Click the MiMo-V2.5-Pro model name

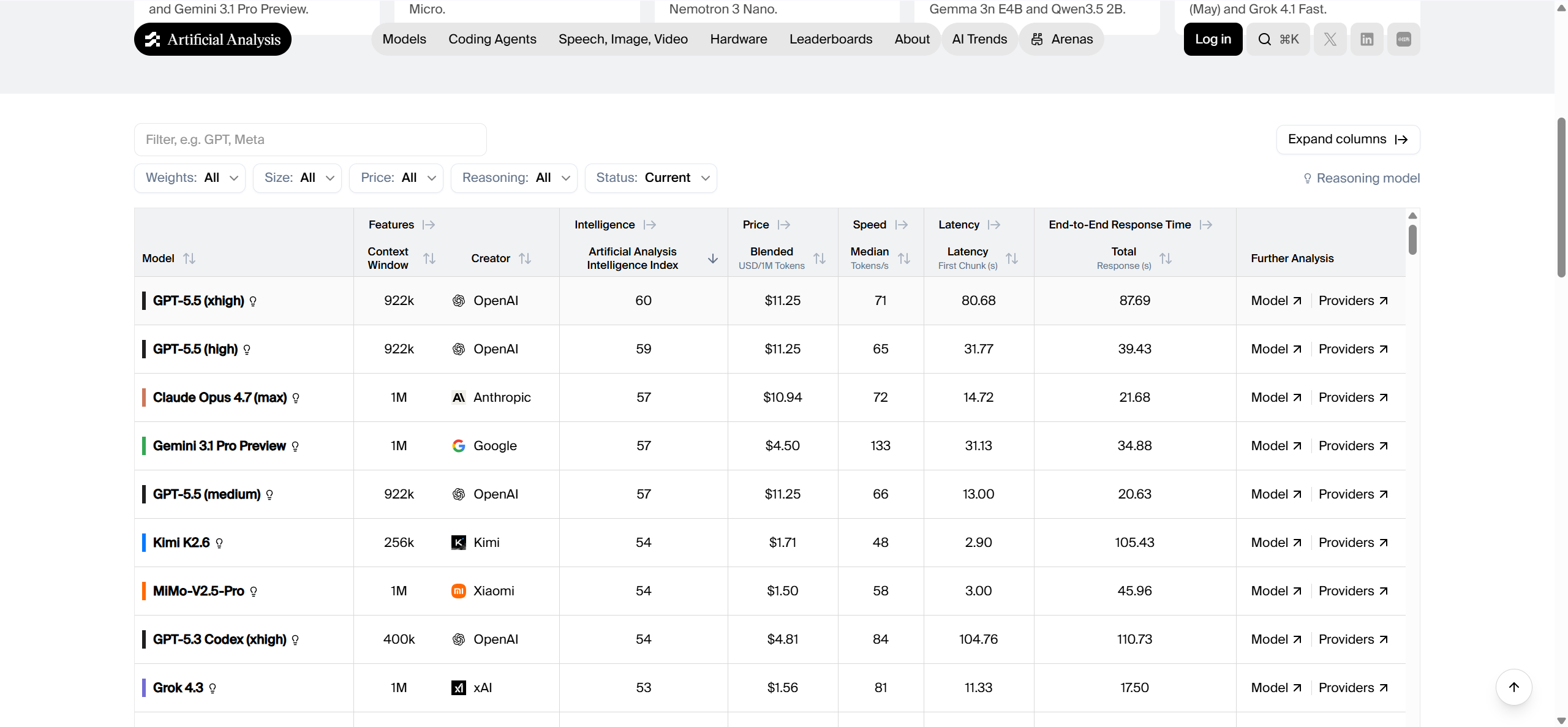point(198,591)
